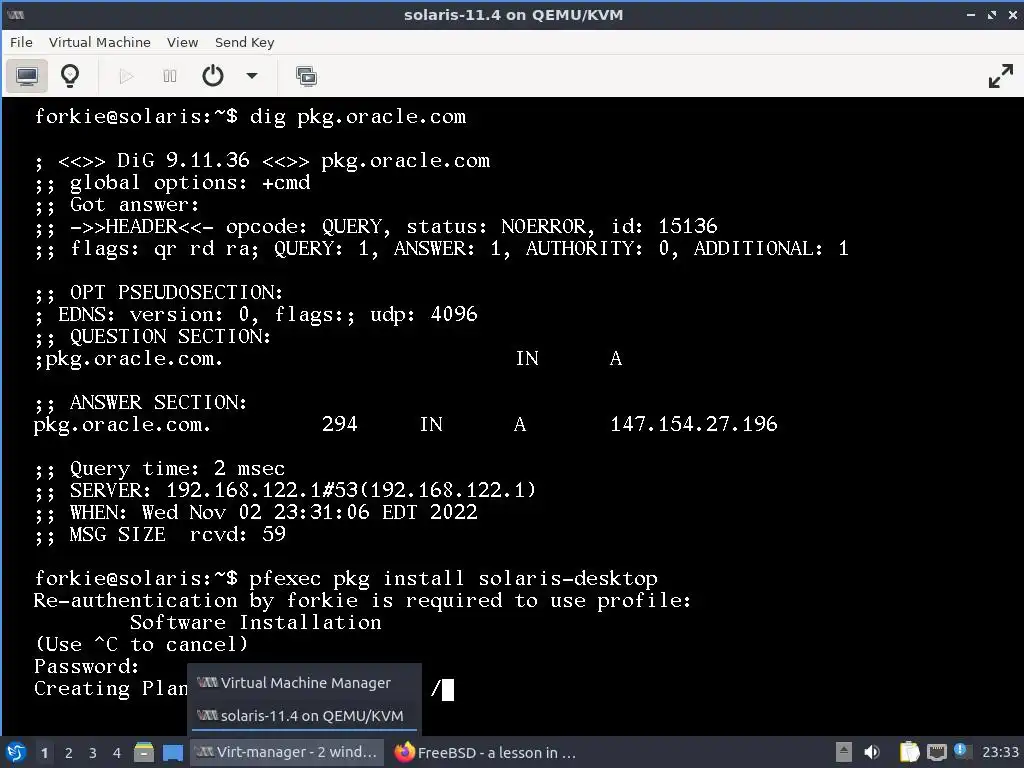This screenshot has width=1024, height=768.
Task: Show the graphical console view
Action: click(x=27, y=76)
